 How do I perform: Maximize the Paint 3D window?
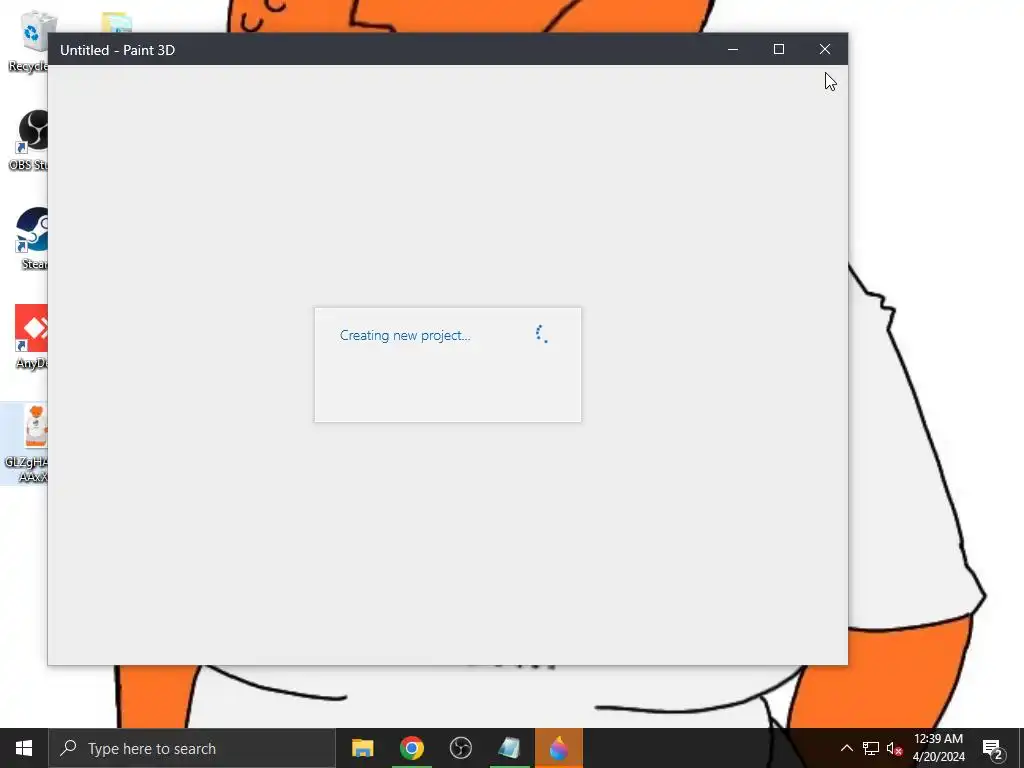778,50
